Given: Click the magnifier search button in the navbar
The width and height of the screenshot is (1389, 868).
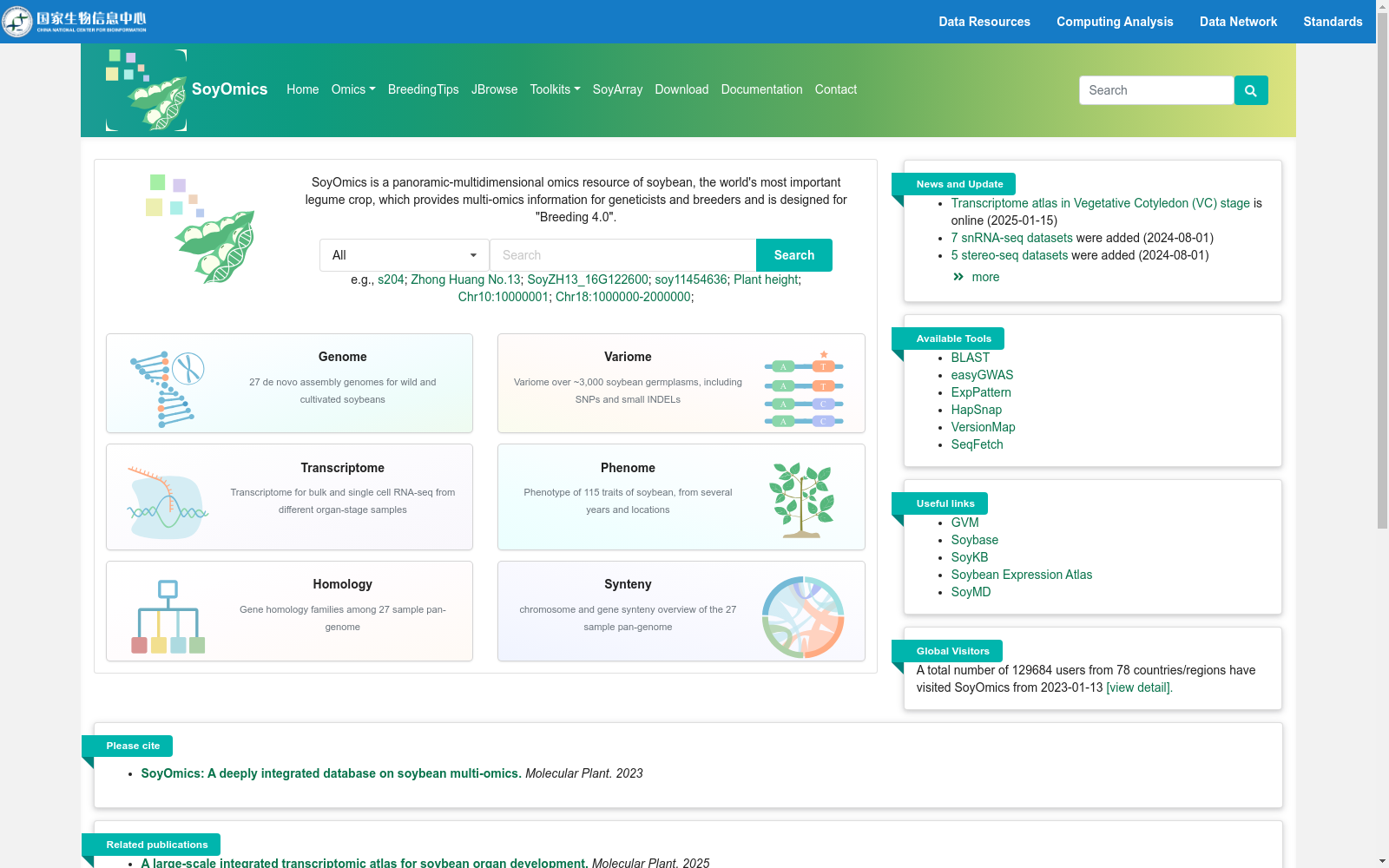Looking at the screenshot, I should tap(1251, 90).
